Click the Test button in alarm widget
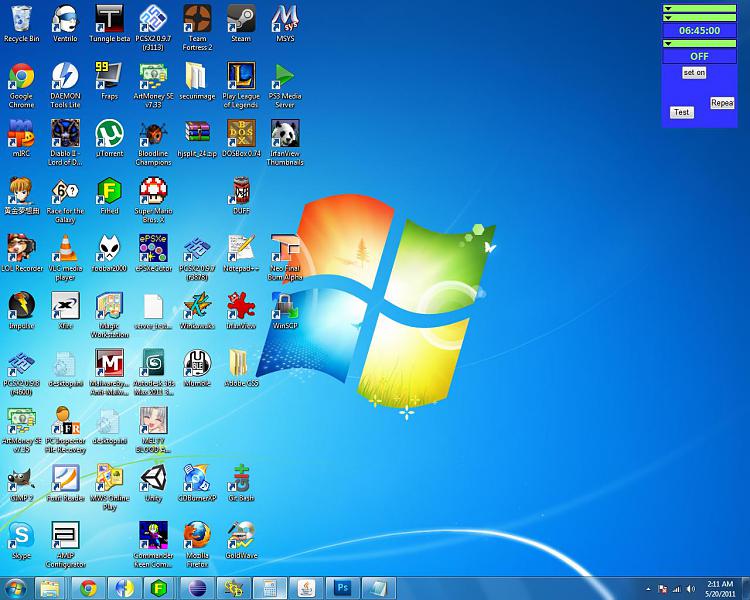Screen dimensions: 750x600 (x=682, y=112)
